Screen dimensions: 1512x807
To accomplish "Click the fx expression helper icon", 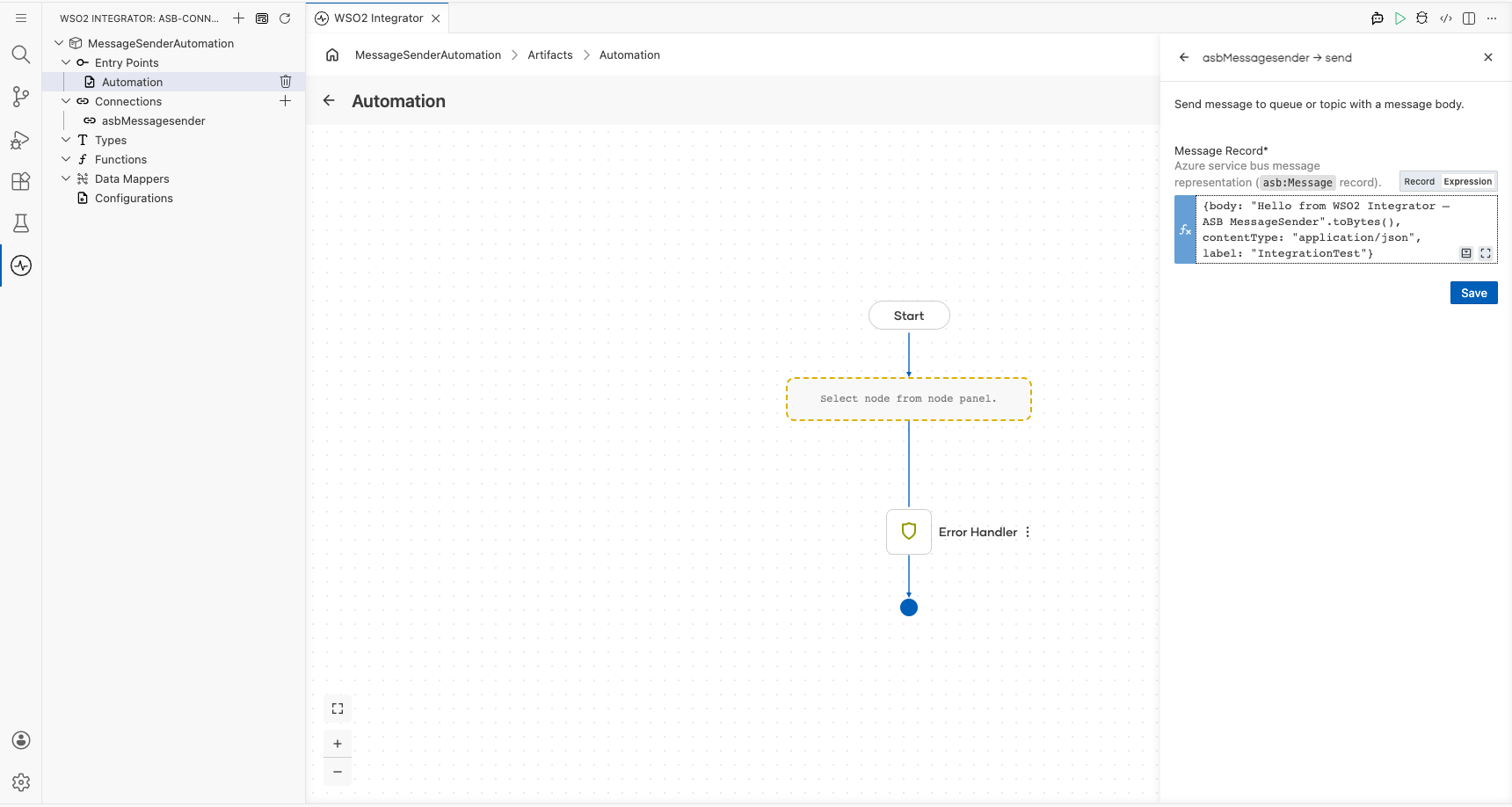I will coord(1185,230).
